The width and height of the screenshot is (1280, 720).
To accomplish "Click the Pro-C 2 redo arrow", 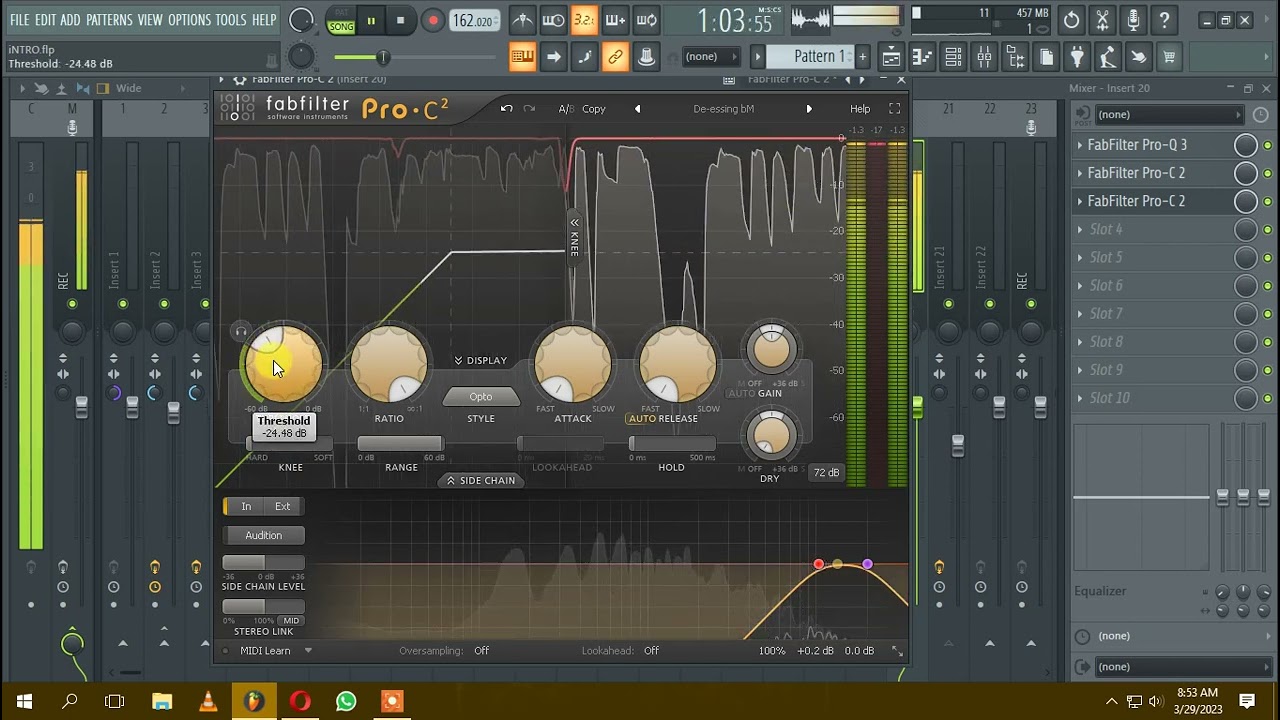I will 529,108.
